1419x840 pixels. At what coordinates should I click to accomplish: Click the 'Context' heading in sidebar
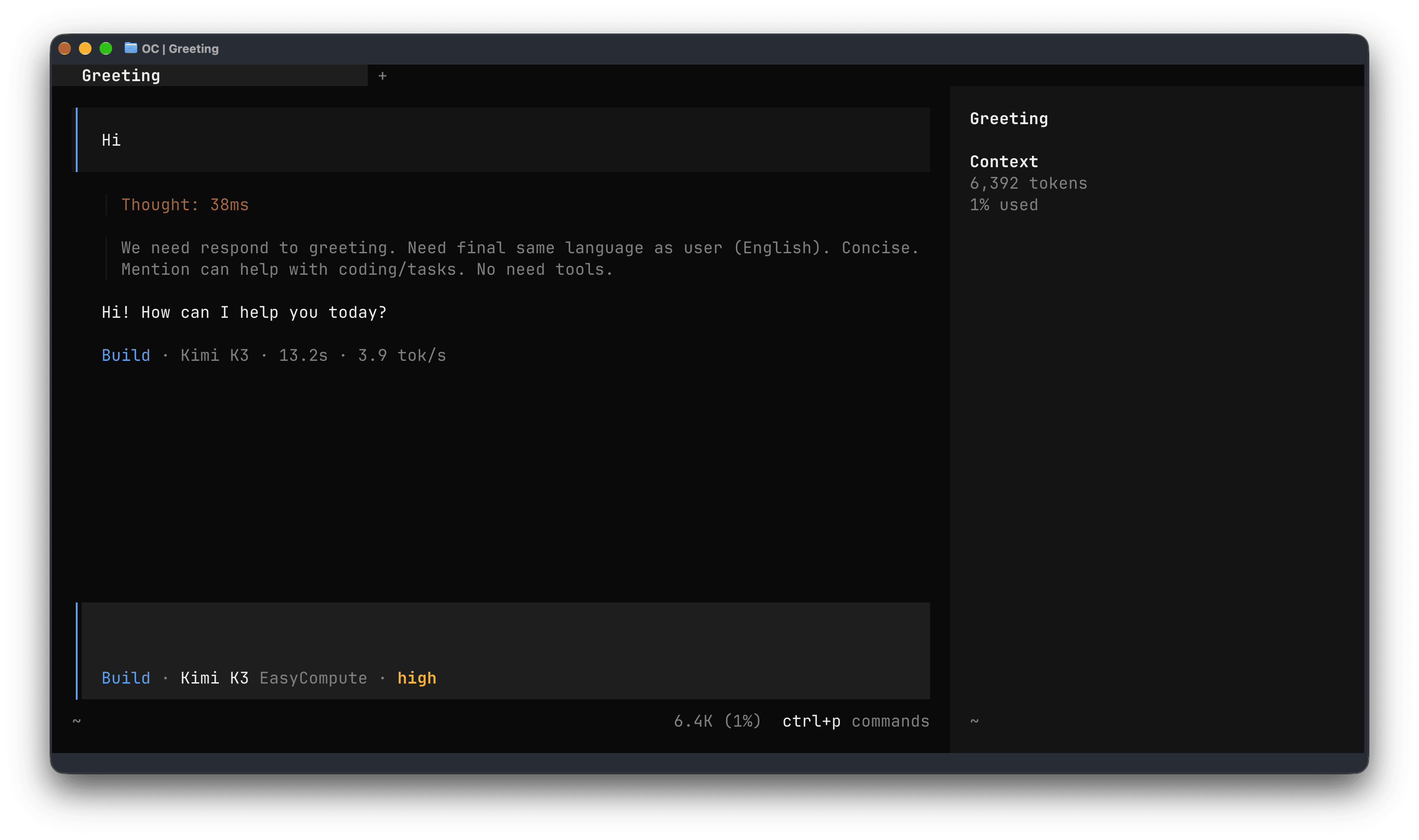[x=1003, y=161]
